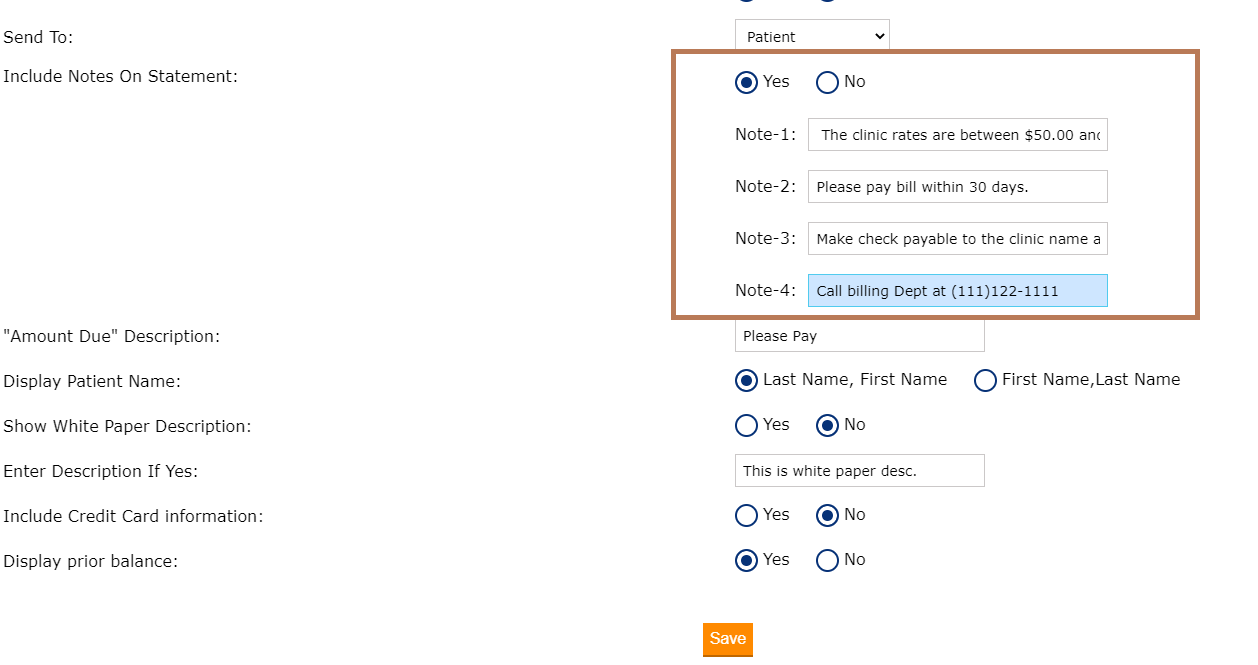Select Yes for Include Notes On Statement
The image size is (1258, 665).
click(746, 82)
